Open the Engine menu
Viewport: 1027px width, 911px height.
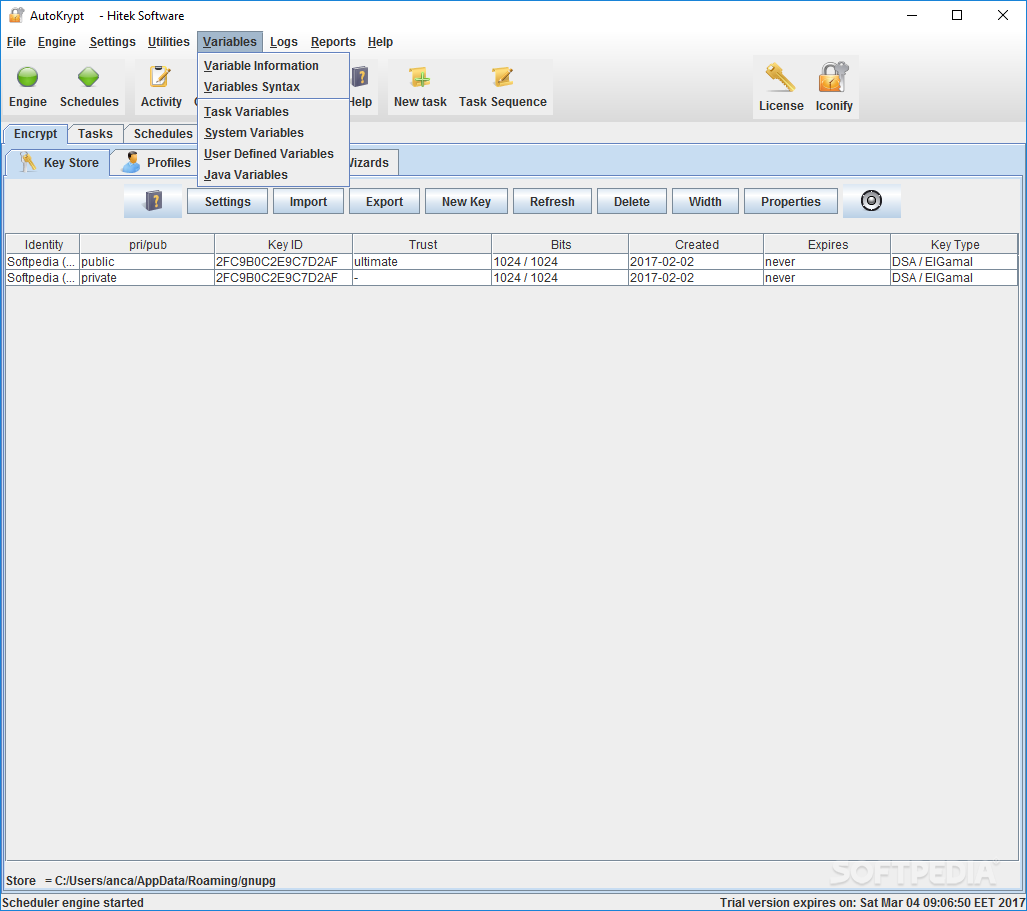click(x=56, y=42)
